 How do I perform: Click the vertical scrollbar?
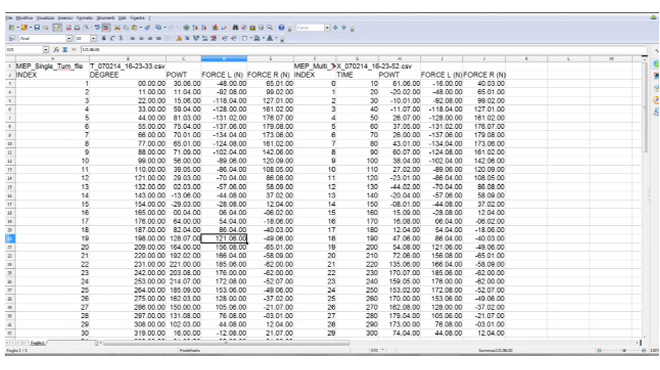[x=645, y=107]
